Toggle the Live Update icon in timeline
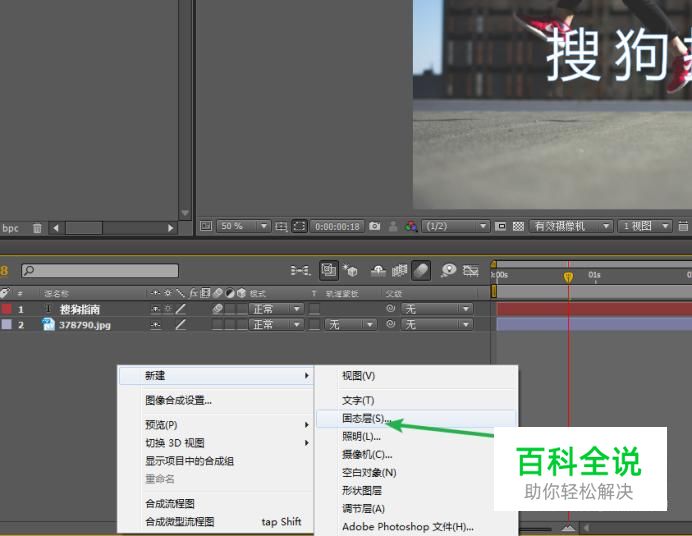This screenshot has height=536, width=692. [329, 270]
